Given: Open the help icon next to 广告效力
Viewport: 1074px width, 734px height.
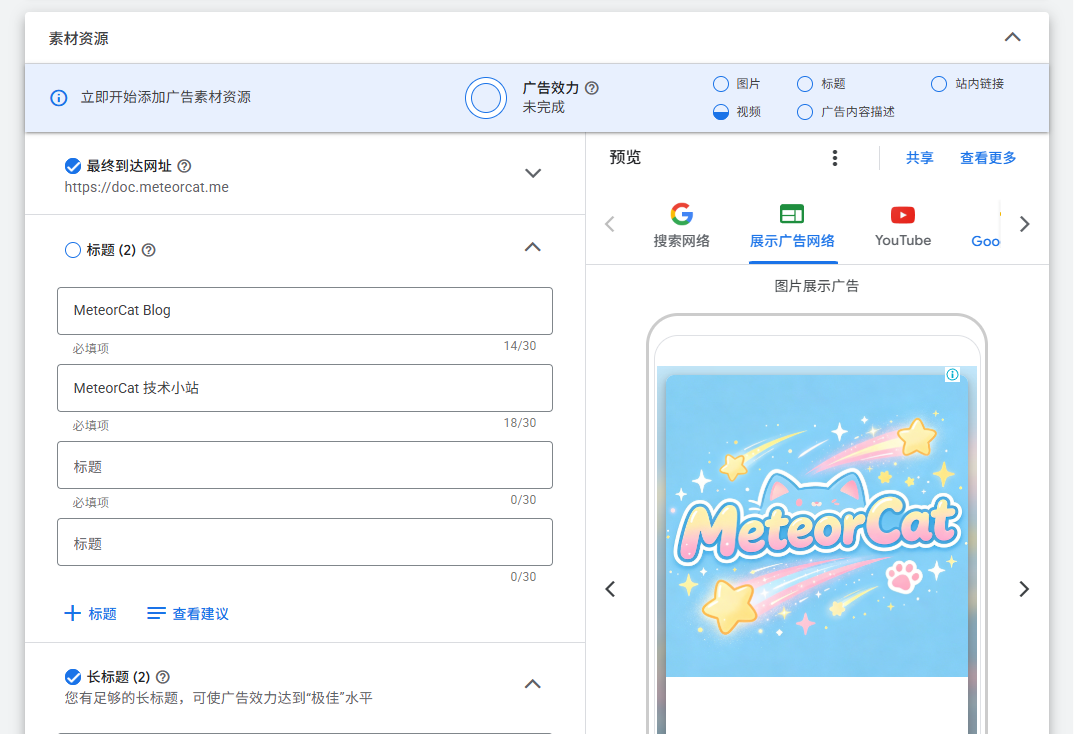Looking at the screenshot, I should [592, 88].
